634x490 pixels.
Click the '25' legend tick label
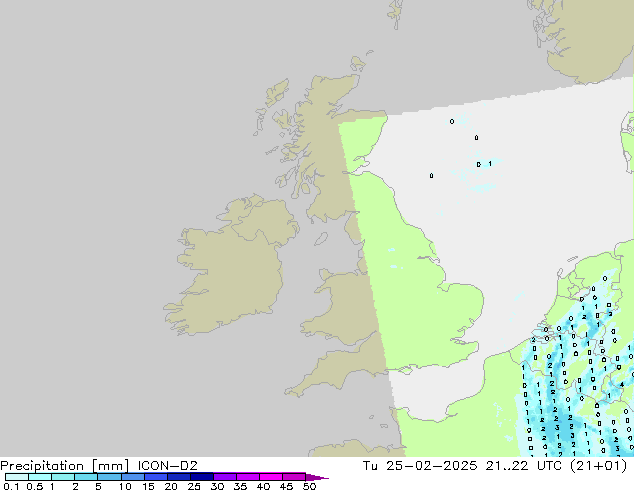pyautogui.click(x=194, y=486)
